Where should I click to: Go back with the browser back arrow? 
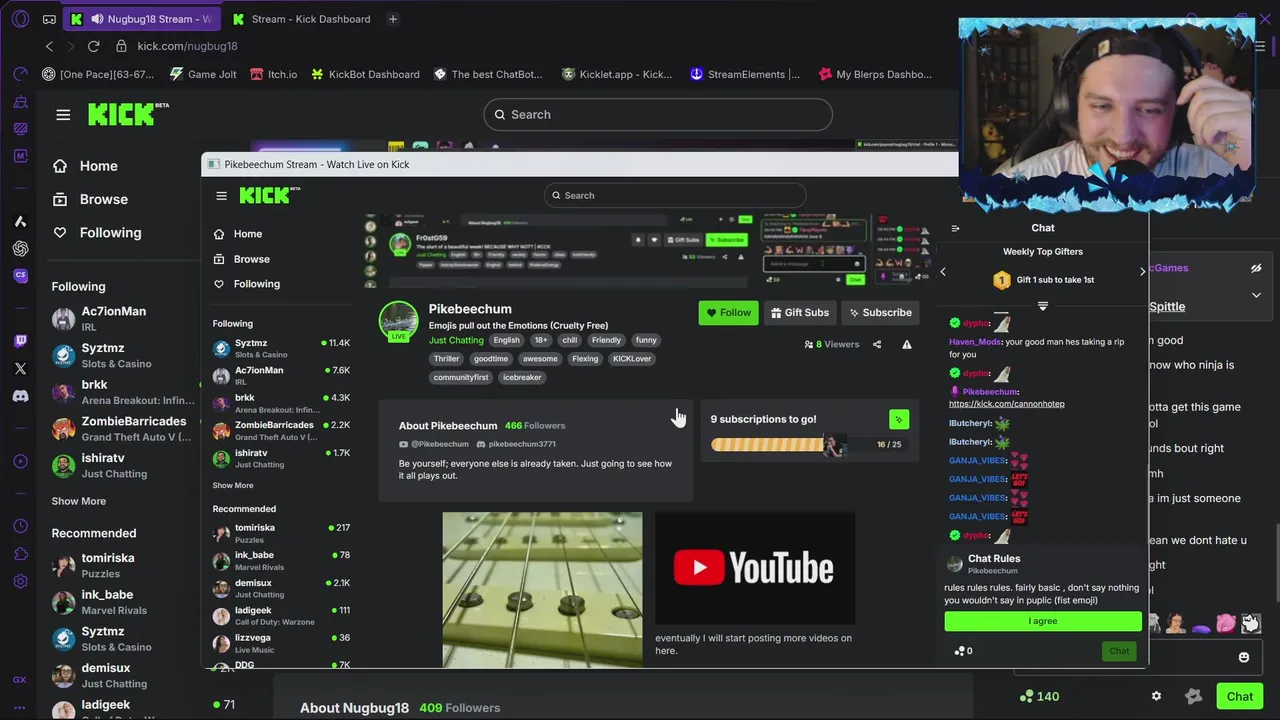49,46
